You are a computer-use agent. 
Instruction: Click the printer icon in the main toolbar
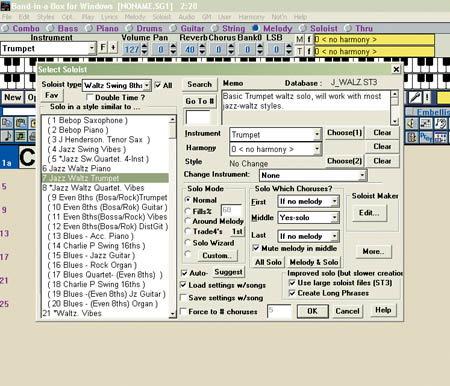(32, 136)
